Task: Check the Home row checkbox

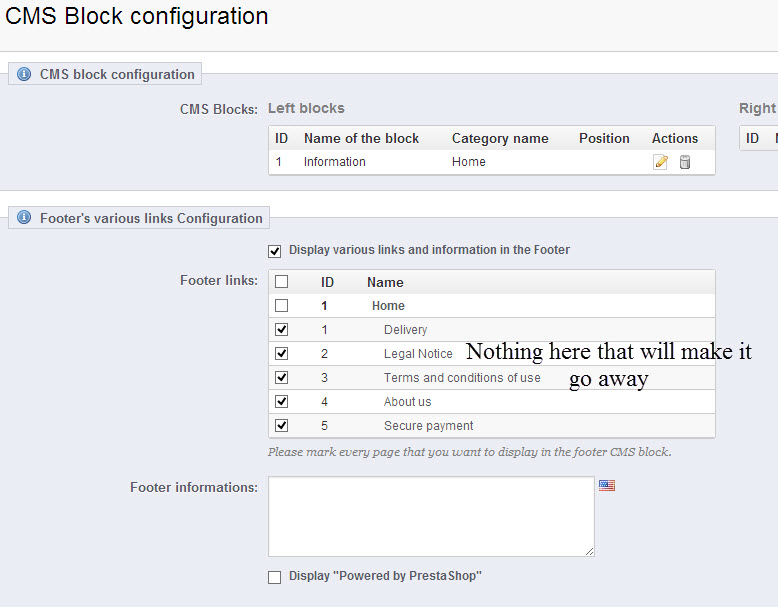Action: point(281,306)
